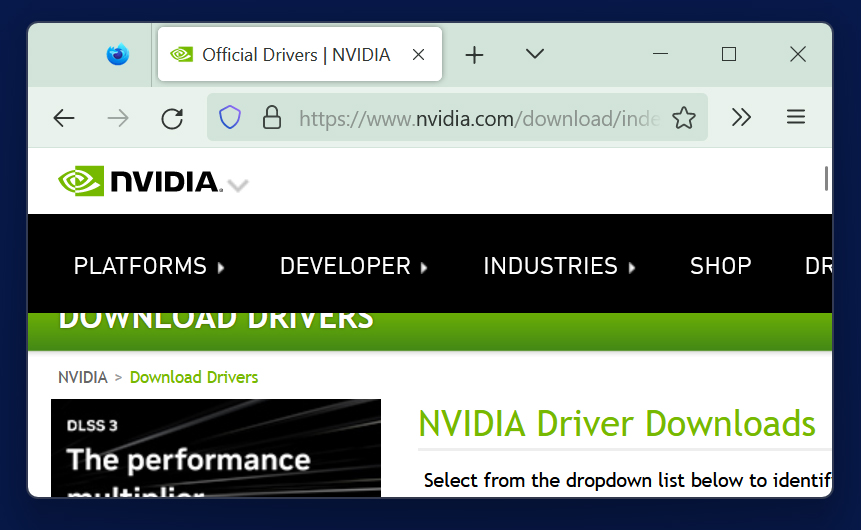The height and width of the screenshot is (530, 862).
Task: Open Firefox View icon in tab bar
Action: (x=118, y=54)
